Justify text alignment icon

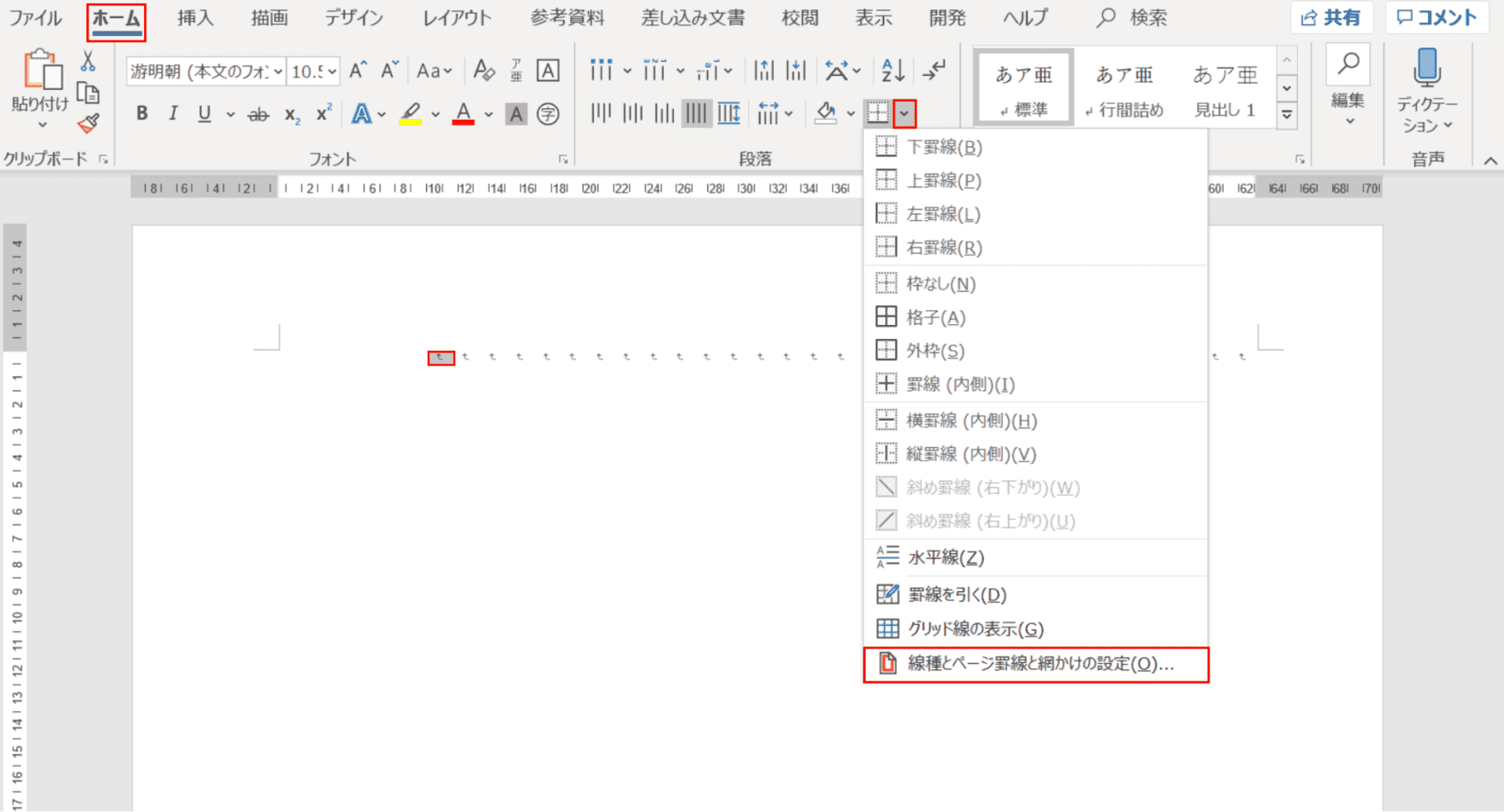click(696, 114)
